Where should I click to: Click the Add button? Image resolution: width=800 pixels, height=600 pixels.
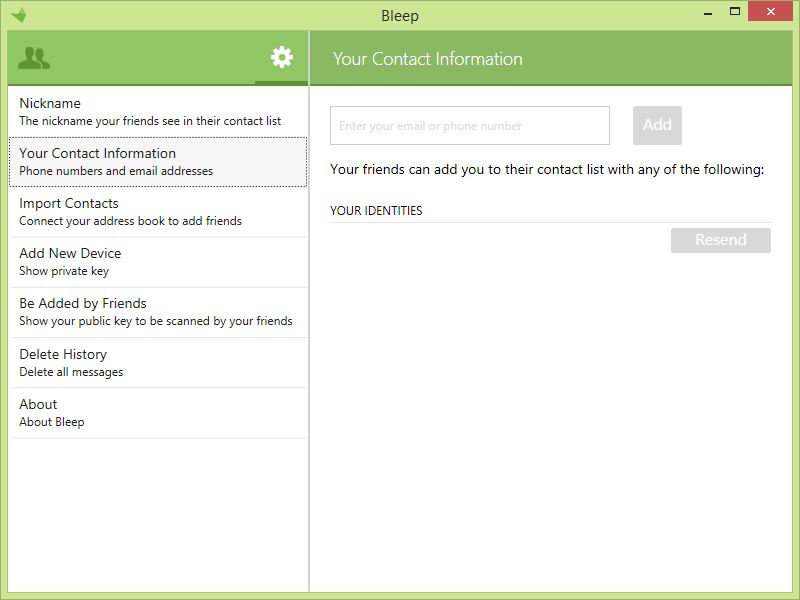coord(657,125)
